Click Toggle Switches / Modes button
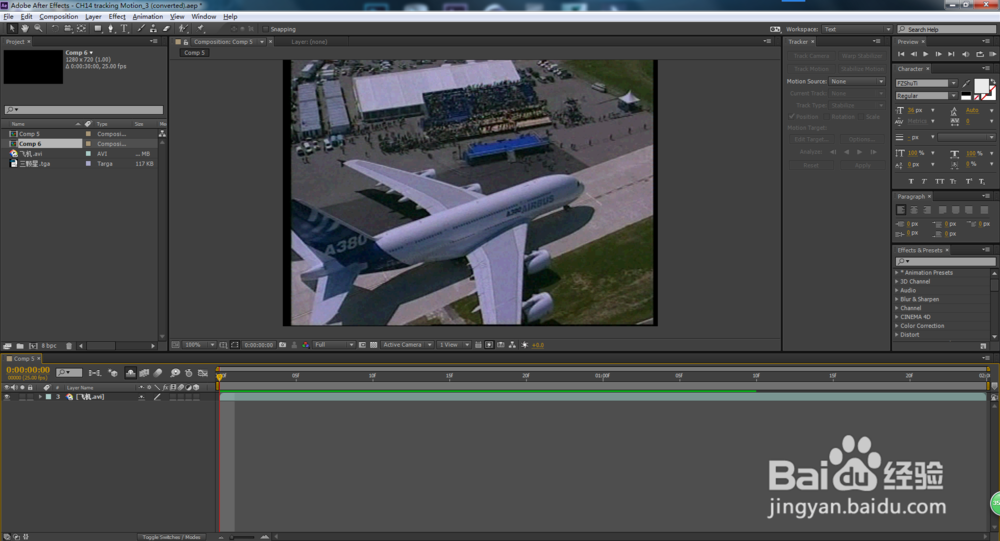Viewport: 1000px width, 541px height. tap(171, 537)
